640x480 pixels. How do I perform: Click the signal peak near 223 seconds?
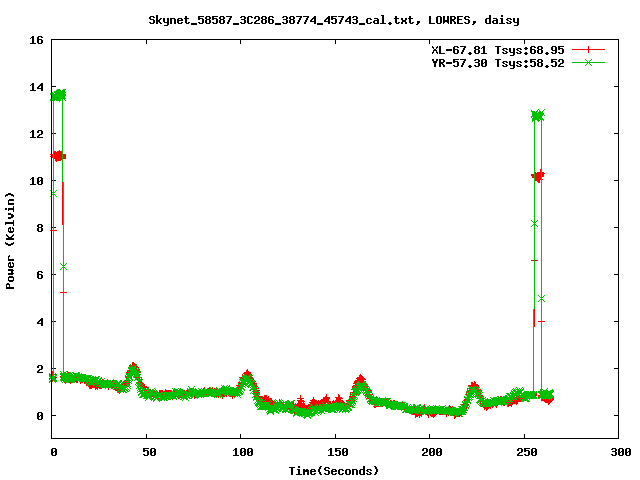pos(473,392)
